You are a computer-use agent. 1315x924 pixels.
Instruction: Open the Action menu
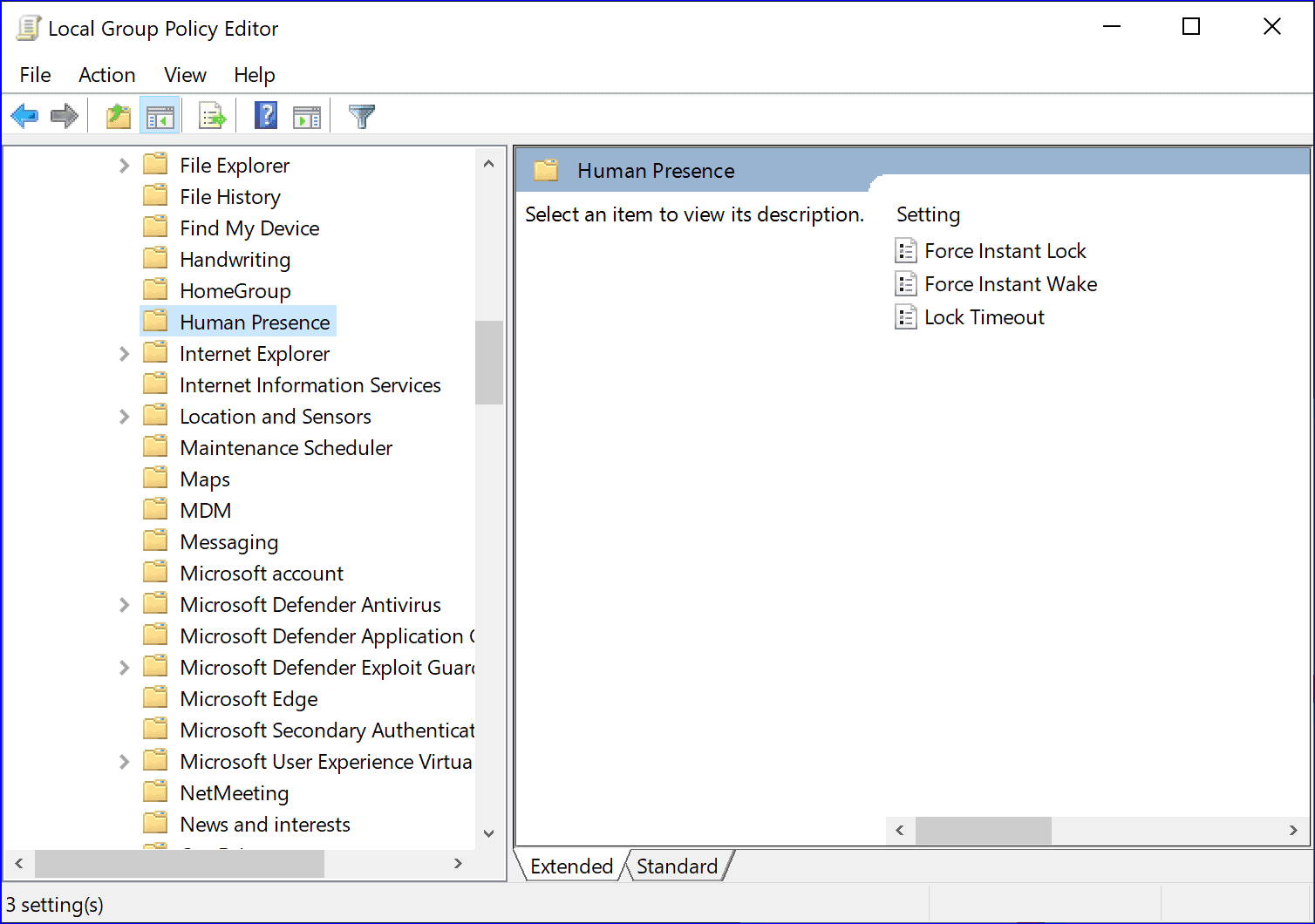tap(106, 75)
